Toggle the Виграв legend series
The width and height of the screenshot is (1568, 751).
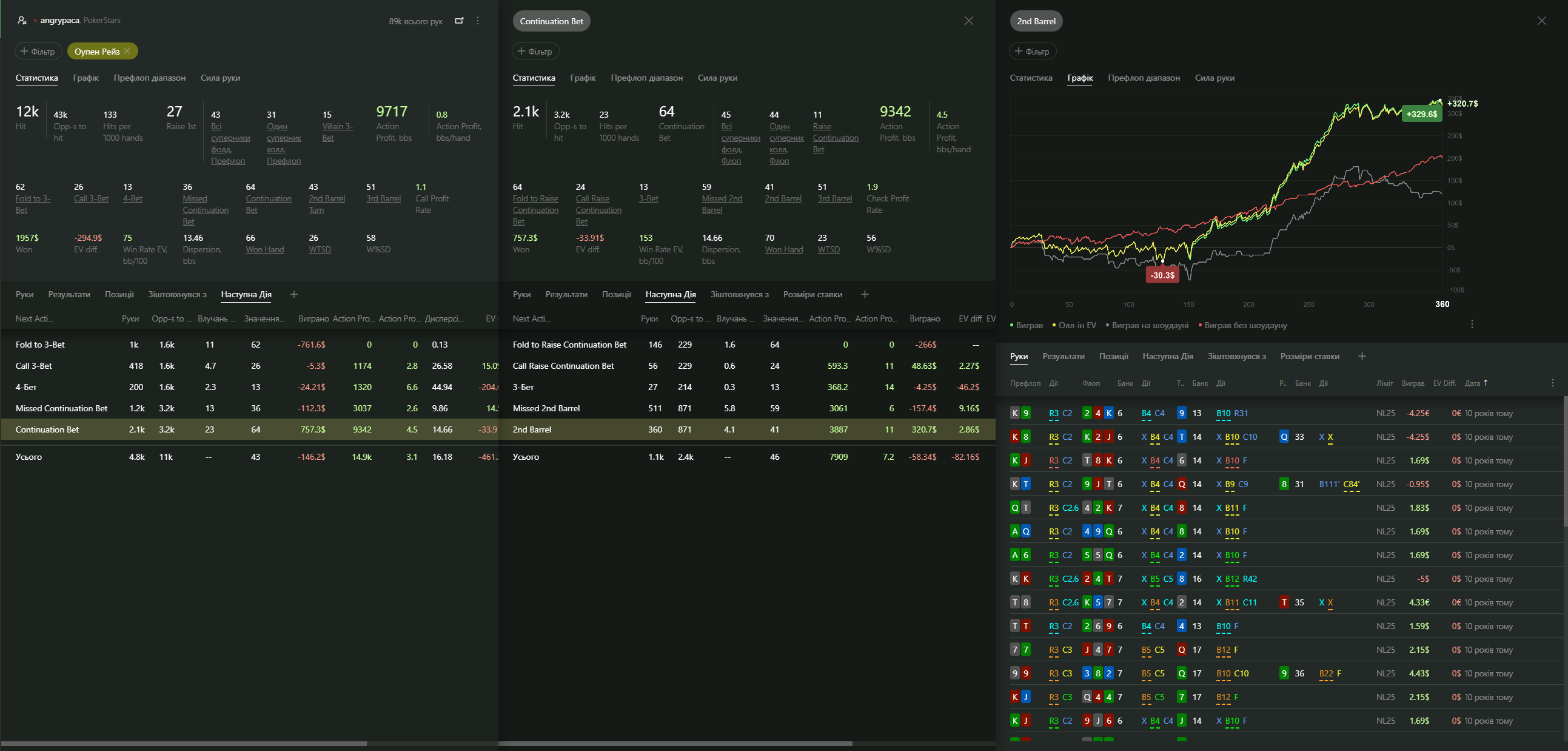[1027, 325]
